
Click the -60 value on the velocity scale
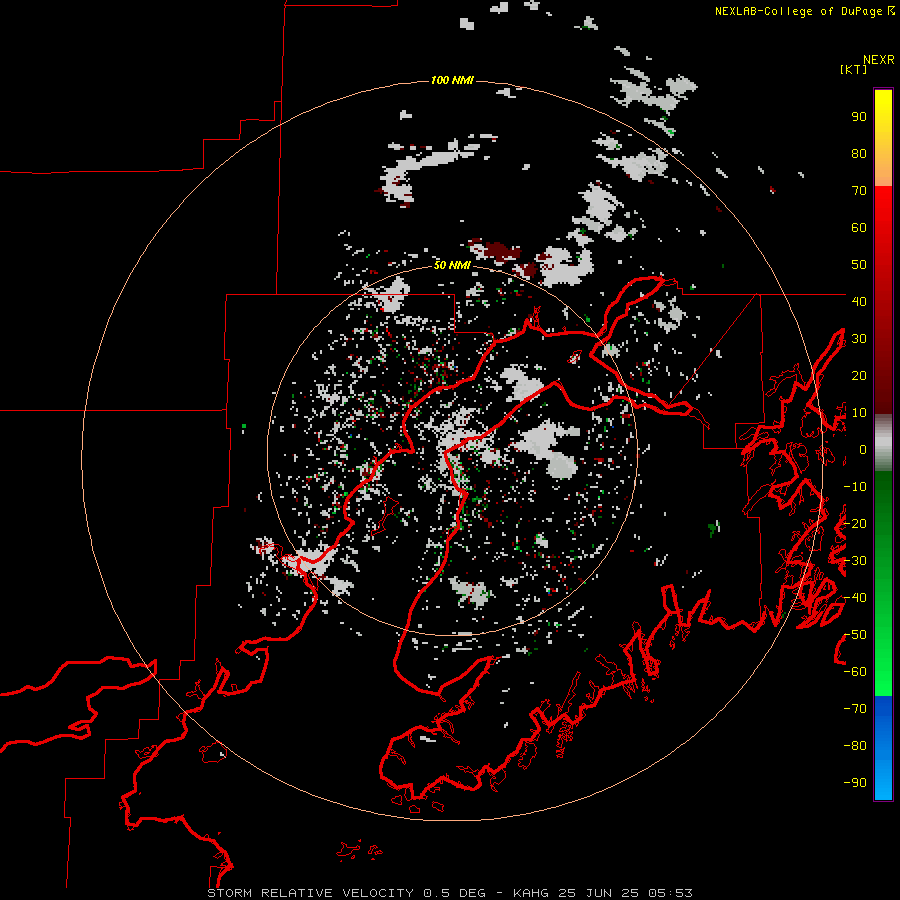pyautogui.click(x=855, y=672)
